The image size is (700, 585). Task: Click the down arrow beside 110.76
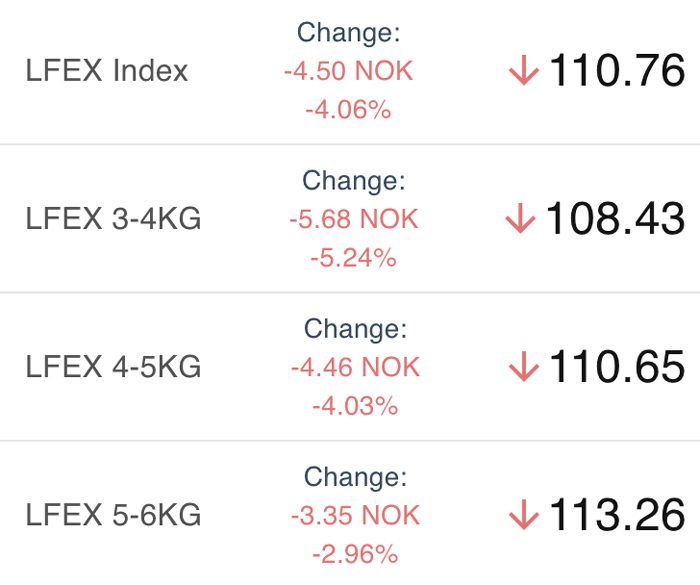pyautogui.click(x=524, y=70)
